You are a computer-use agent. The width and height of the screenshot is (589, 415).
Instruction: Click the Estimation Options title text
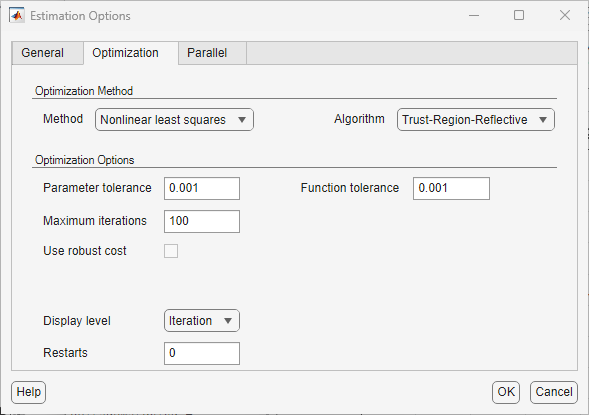[80, 16]
